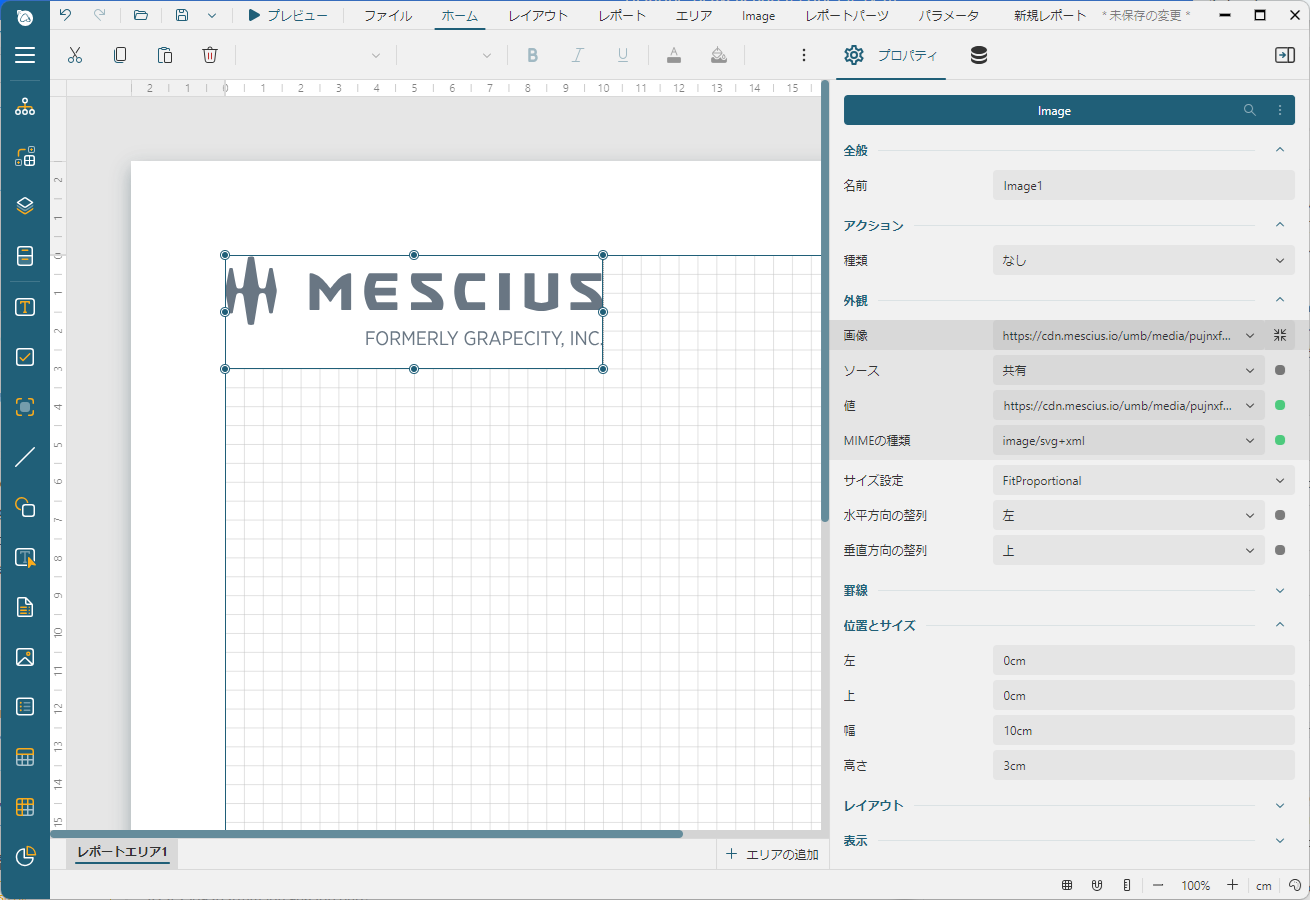Click the Paste clipboard icon
This screenshot has height=900, width=1310.
pyautogui.click(x=165, y=55)
